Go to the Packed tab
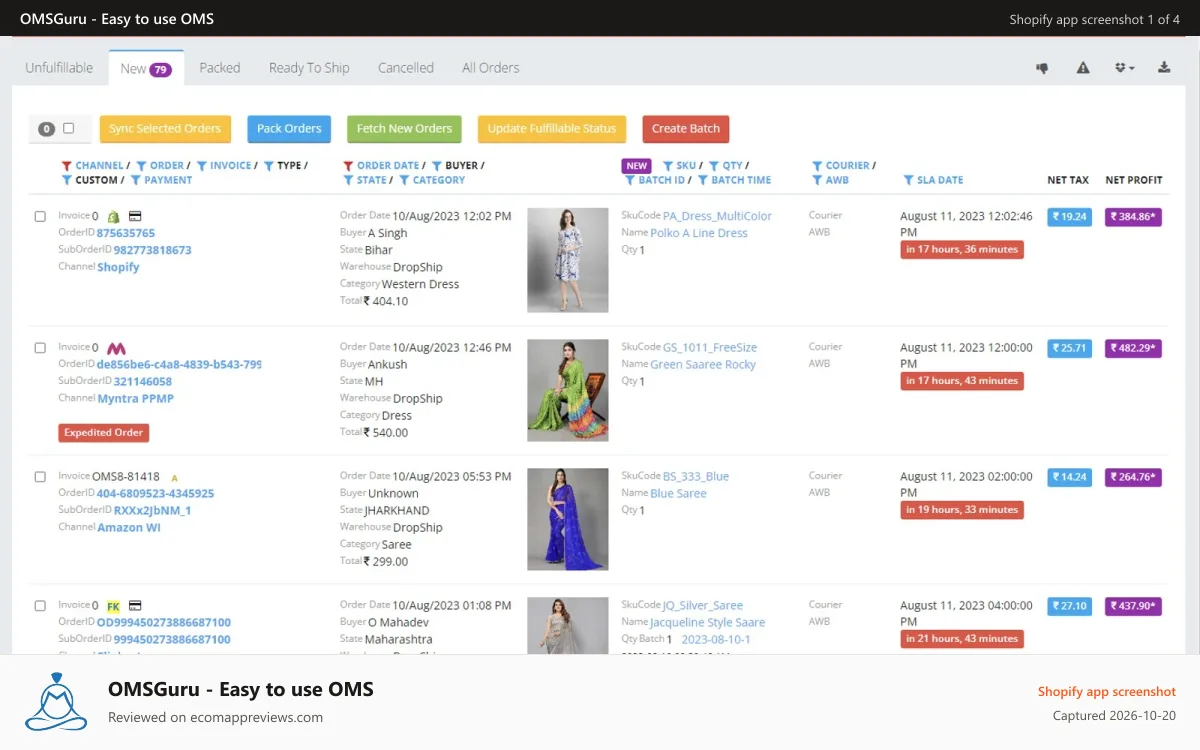The width and height of the screenshot is (1200, 750). click(x=220, y=68)
